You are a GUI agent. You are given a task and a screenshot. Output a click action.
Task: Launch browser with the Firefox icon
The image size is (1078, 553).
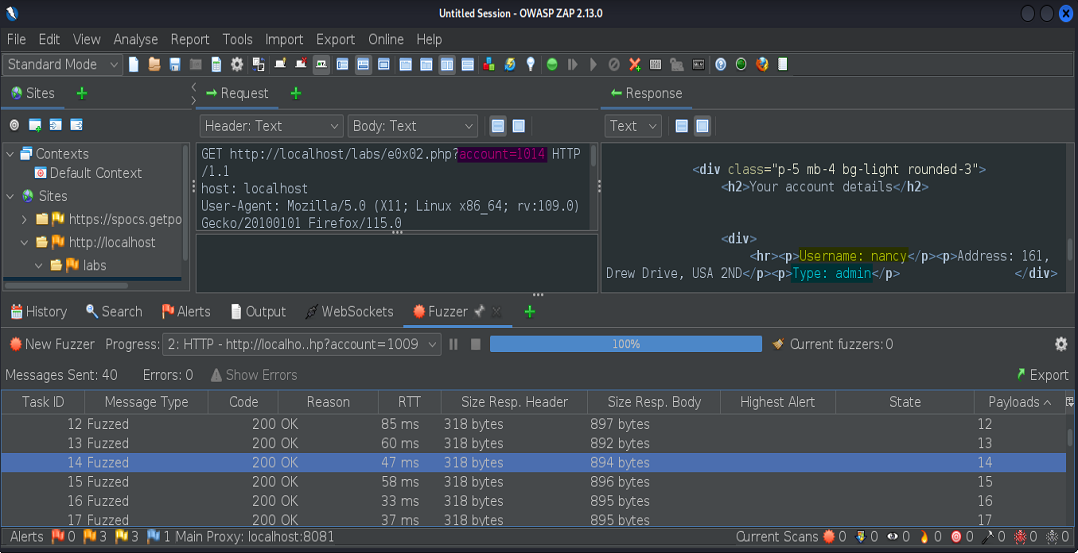[x=762, y=65]
